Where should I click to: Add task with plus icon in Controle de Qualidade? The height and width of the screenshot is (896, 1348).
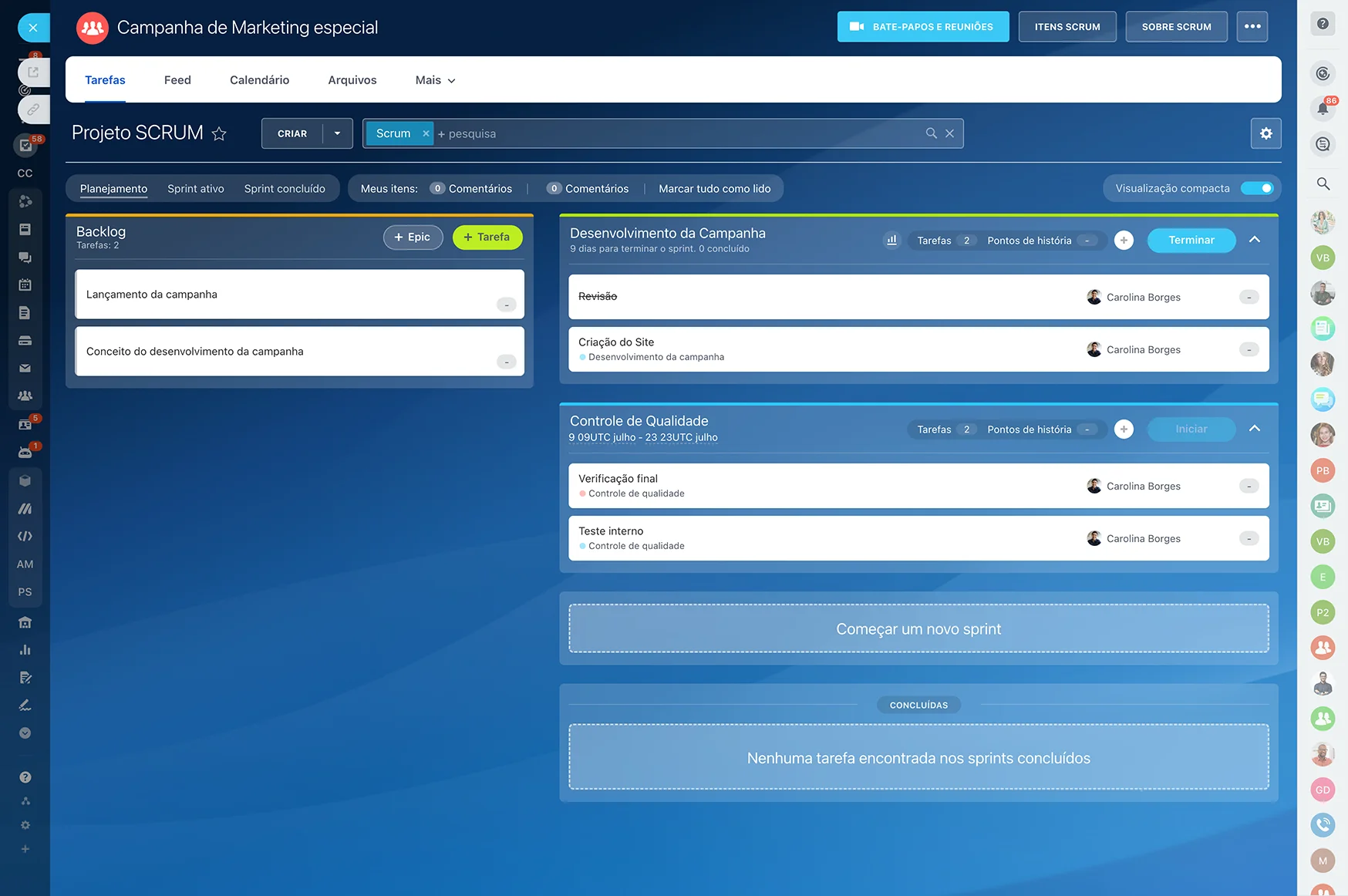(1124, 429)
